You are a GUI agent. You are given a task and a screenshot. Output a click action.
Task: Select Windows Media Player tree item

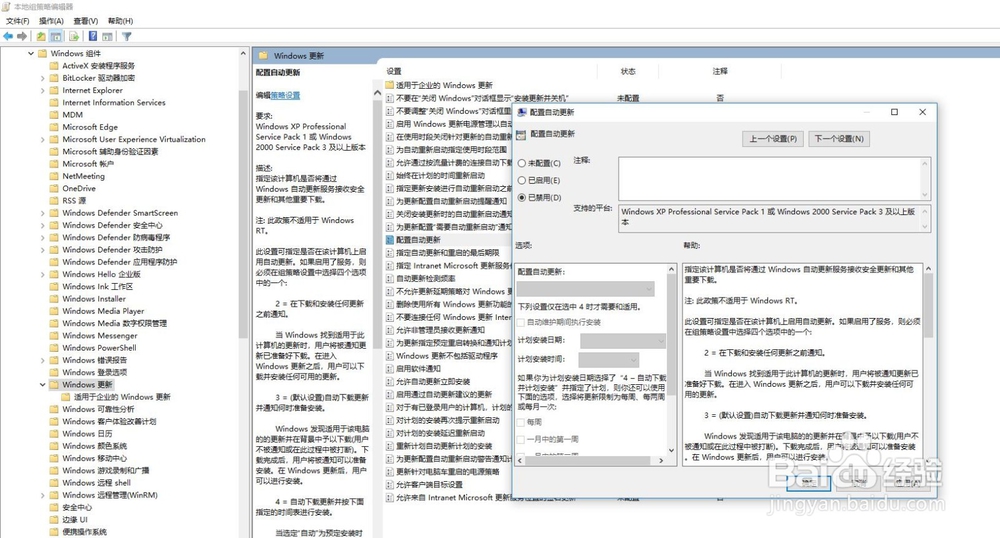(103, 311)
